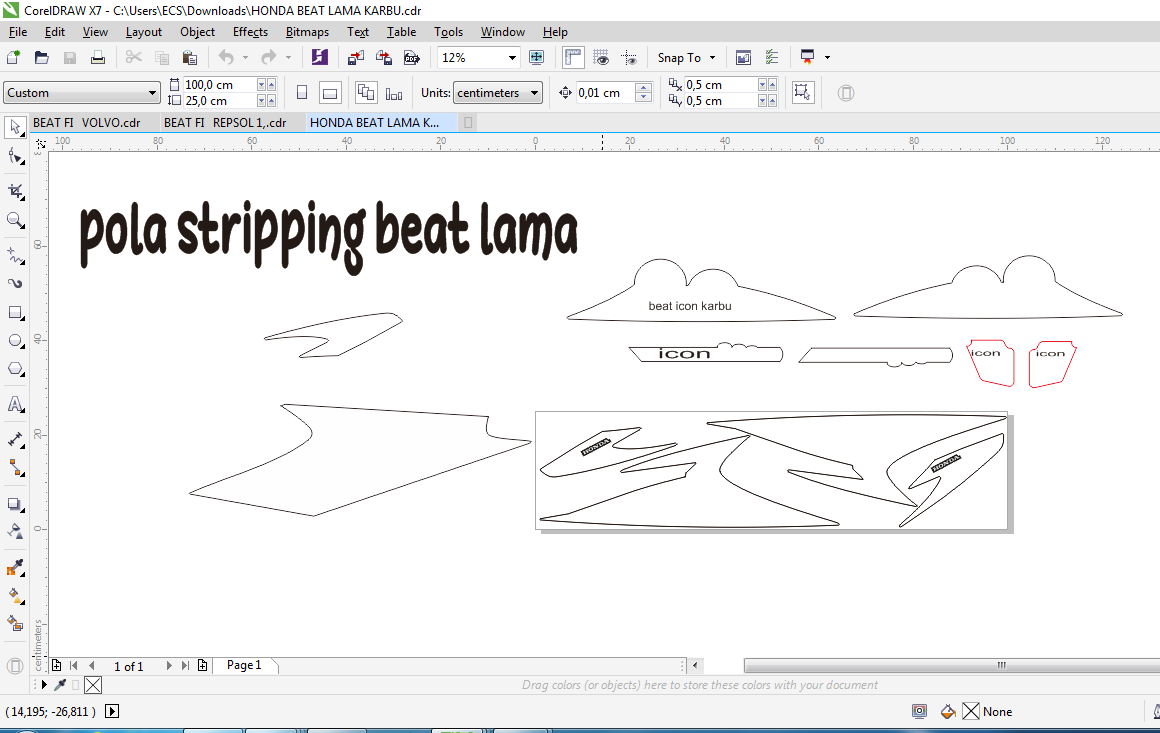The height and width of the screenshot is (733, 1160).
Task: Expand status bar coordinates arrow
Action: [x=112, y=712]
